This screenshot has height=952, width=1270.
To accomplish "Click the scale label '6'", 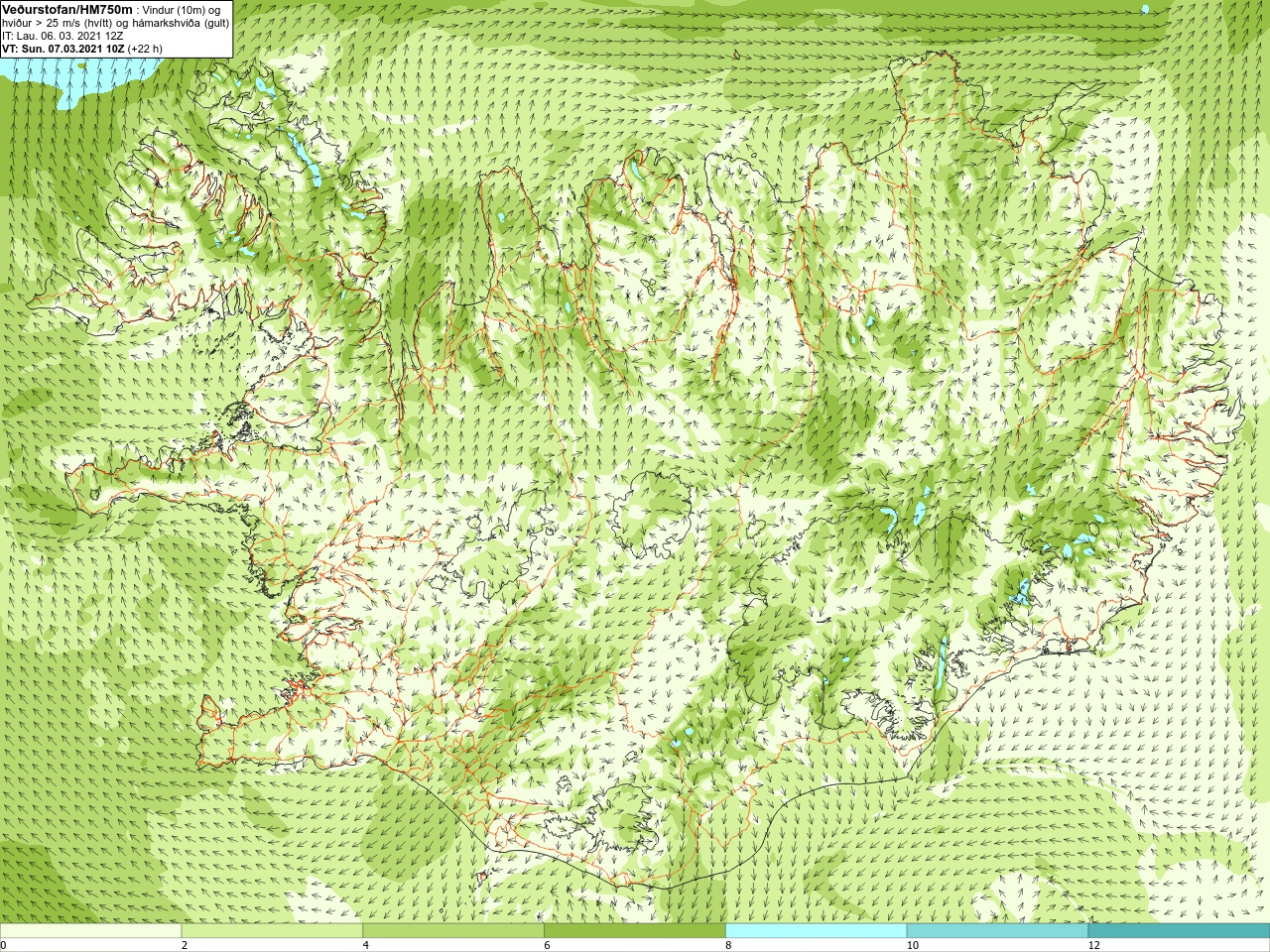I will coord(547,945).
